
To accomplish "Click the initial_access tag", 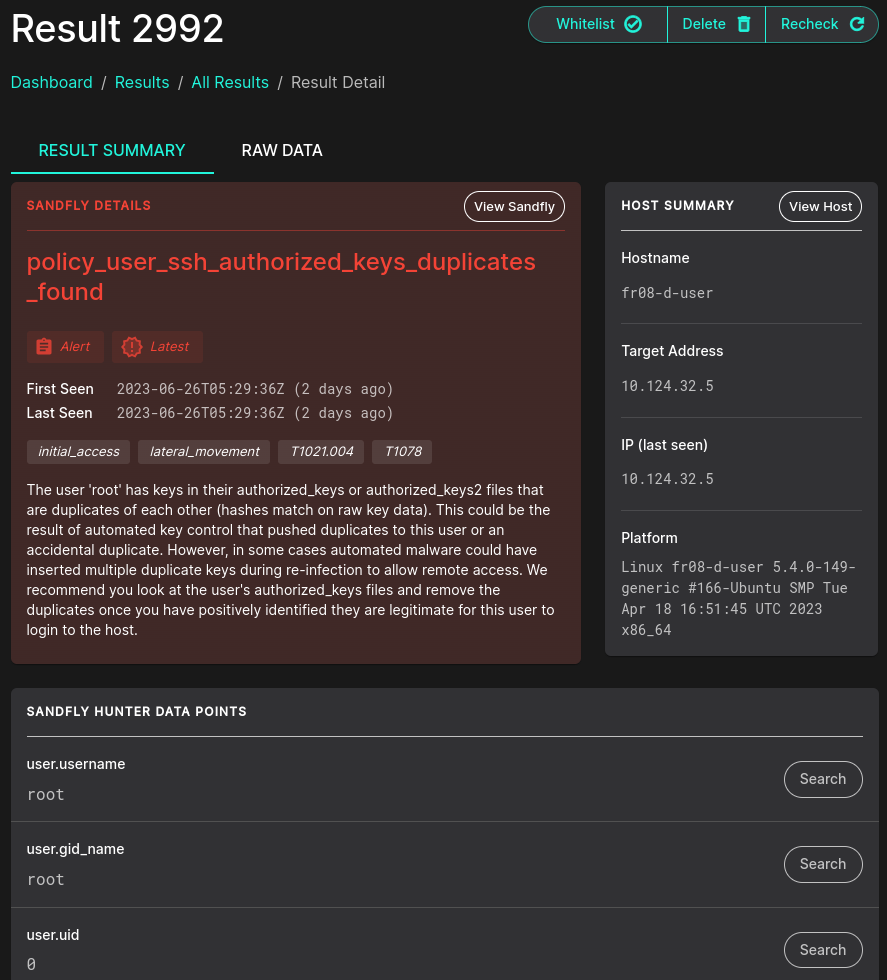I will [78, 451].
